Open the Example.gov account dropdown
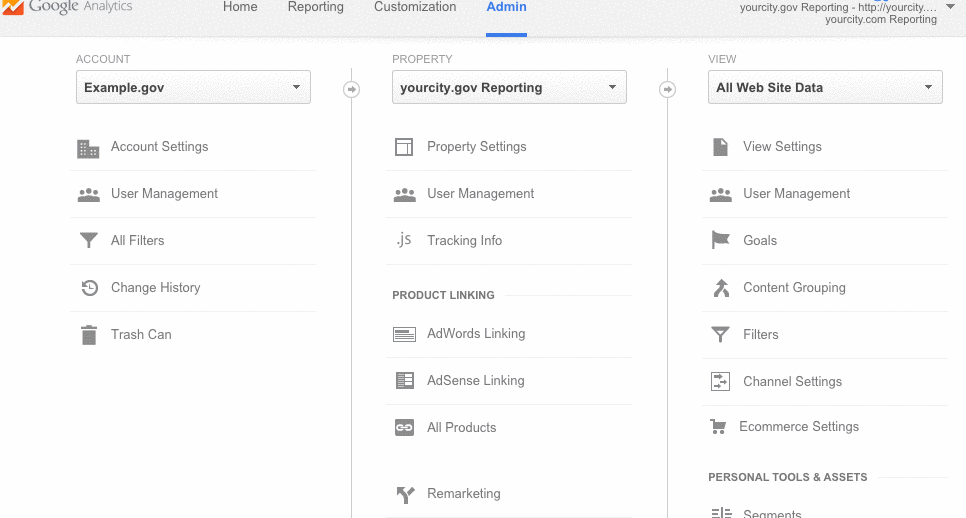The height and width of the screenshot is (518, 966). click(x=193, y=87)
